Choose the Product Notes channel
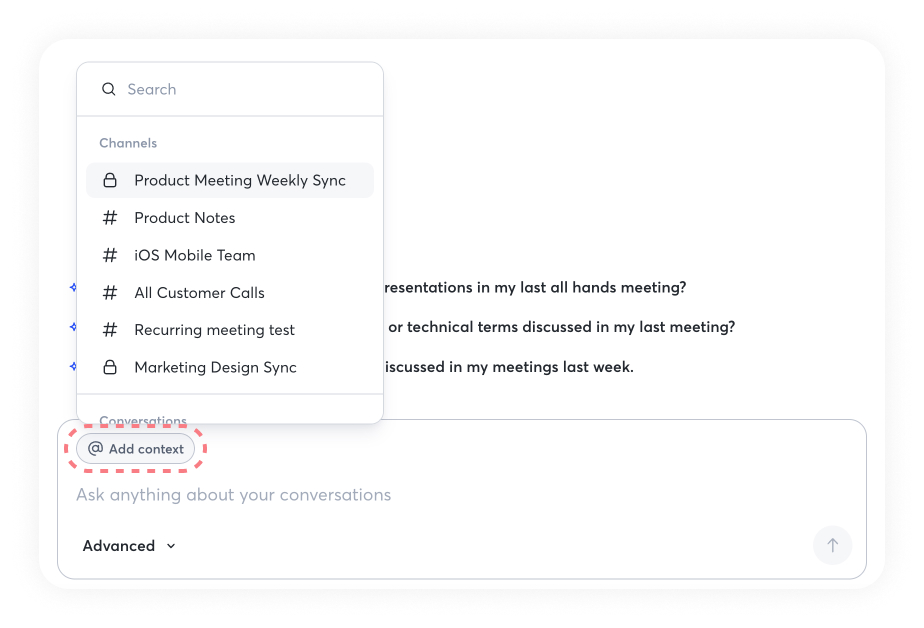 coord(185,218)
